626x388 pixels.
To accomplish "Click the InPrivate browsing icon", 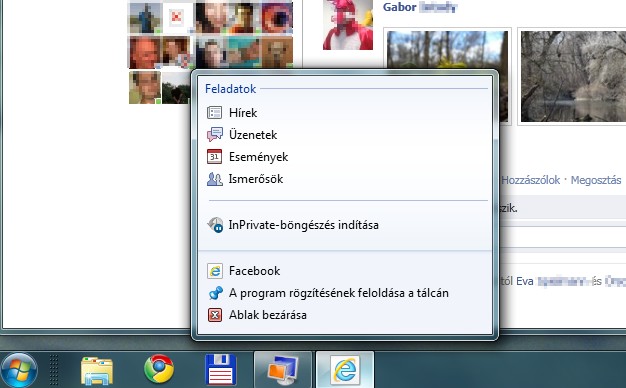I will click(x=215, y=225).
